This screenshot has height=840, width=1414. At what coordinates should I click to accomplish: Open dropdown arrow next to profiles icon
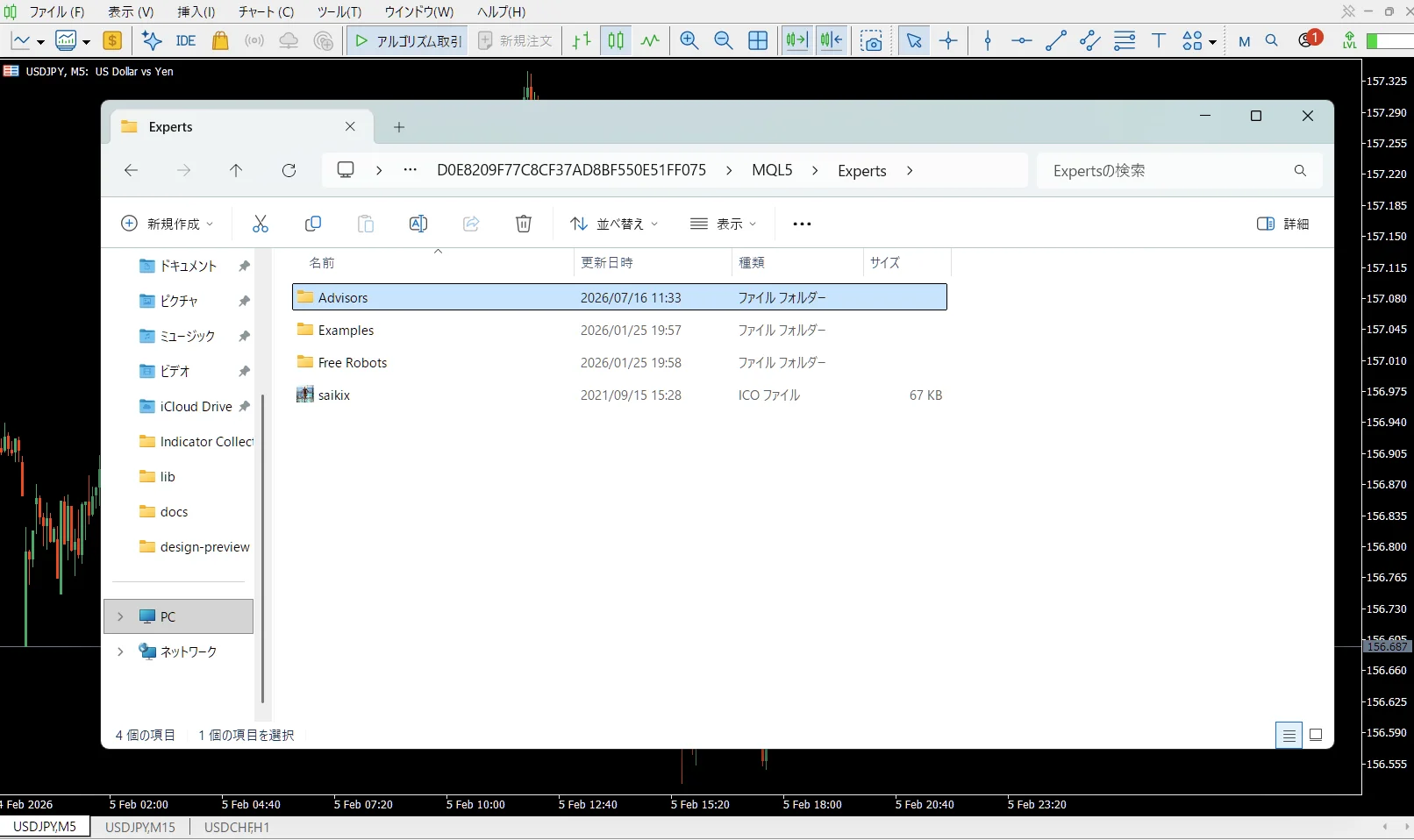pyautogui.click(x=86, y=41)
